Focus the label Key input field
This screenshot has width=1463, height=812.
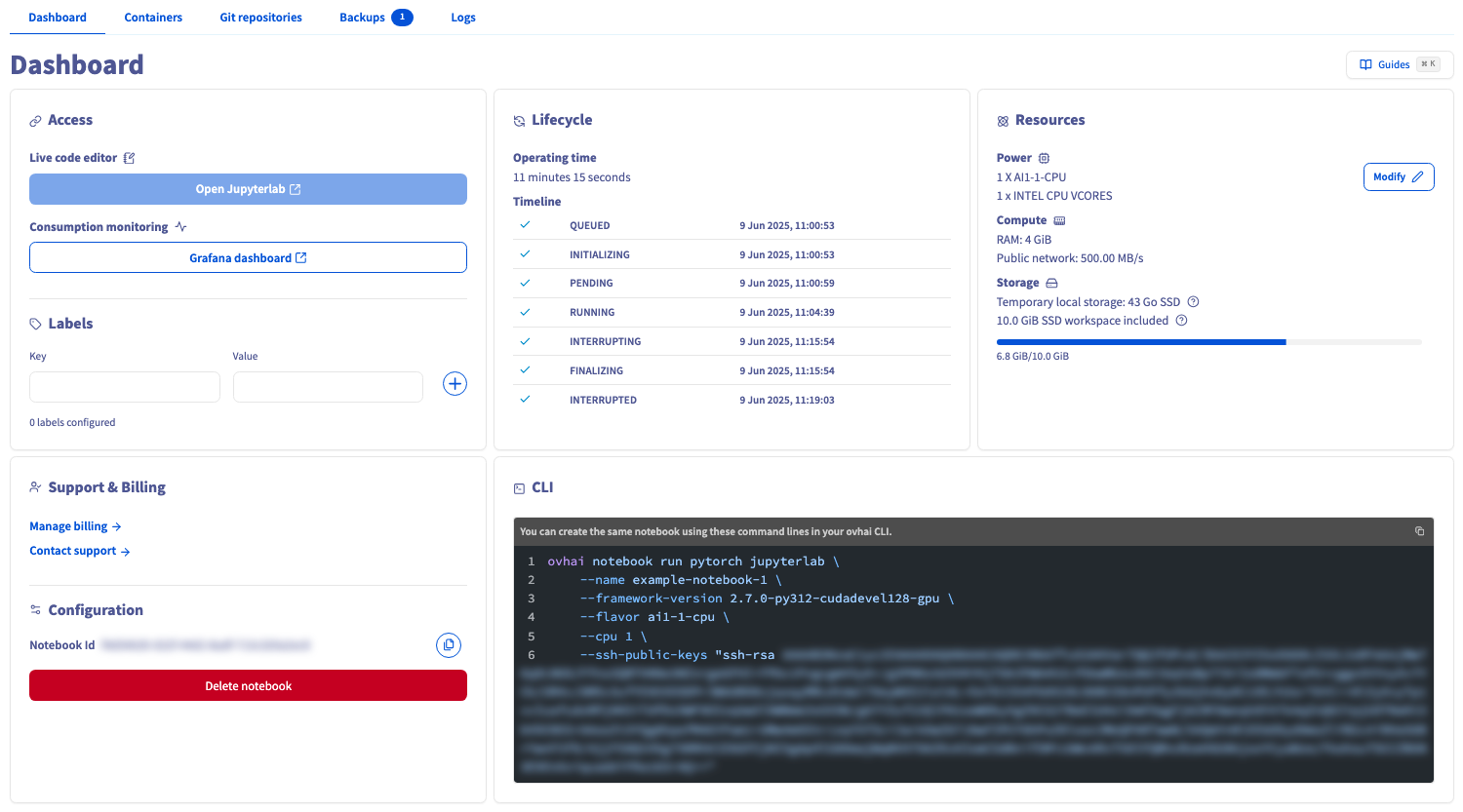[x=125, y=387]
